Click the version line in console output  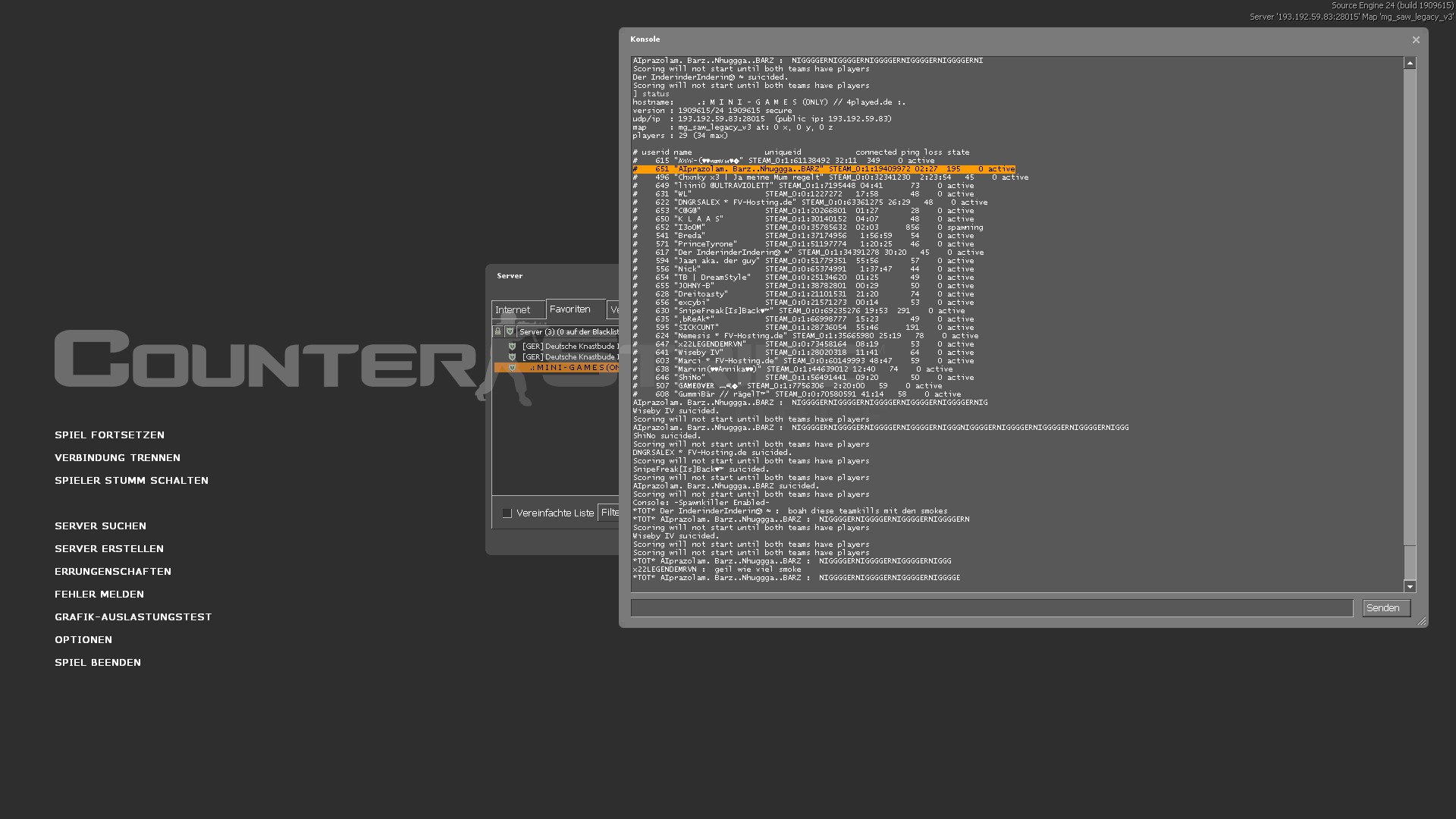[712, 111]
